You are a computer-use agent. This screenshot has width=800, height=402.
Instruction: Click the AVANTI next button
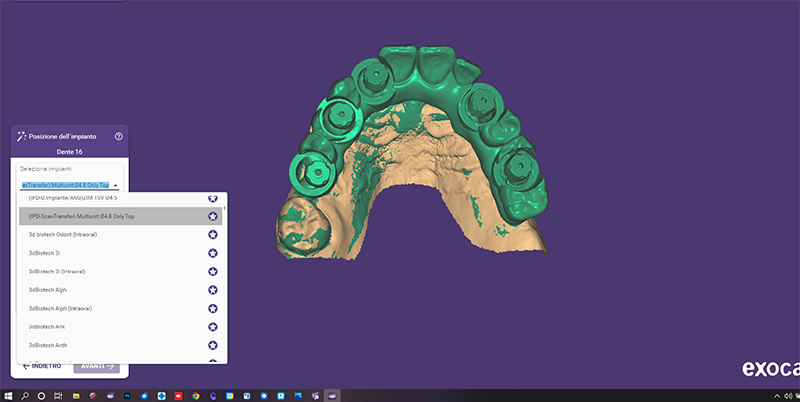point(97,366)
